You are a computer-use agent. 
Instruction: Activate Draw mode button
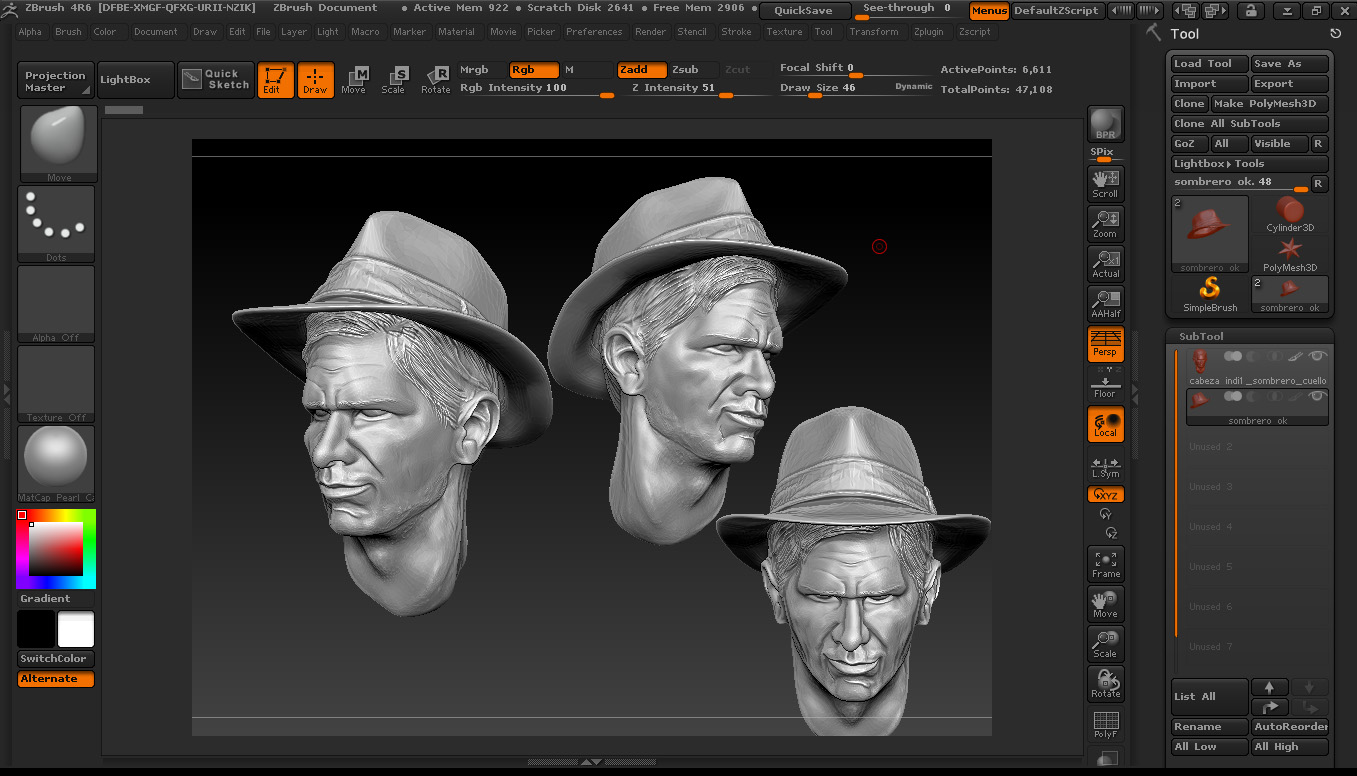(x=315, y=80)
